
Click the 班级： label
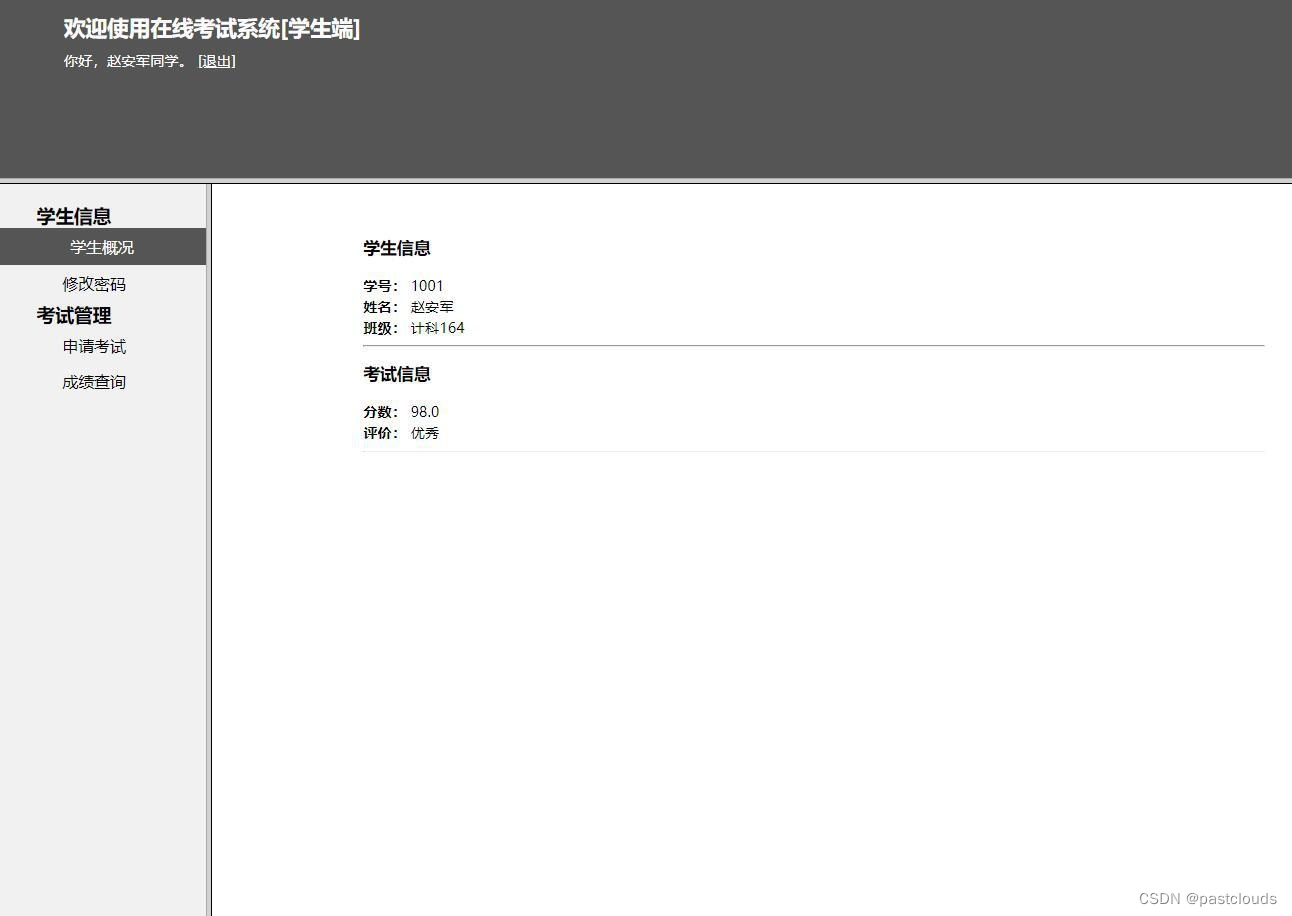pos(381,328)
